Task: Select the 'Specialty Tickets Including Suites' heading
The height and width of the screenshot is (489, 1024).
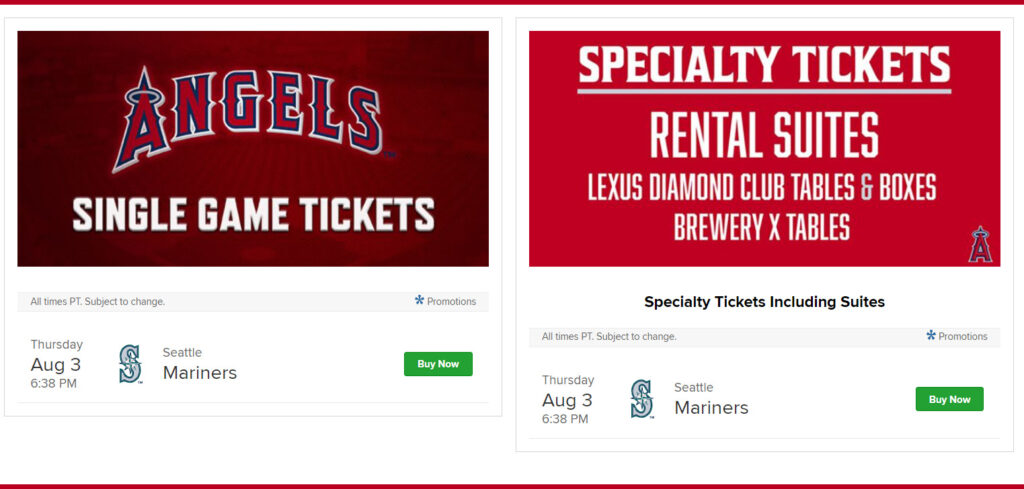Action: click(x=764, y=301)
